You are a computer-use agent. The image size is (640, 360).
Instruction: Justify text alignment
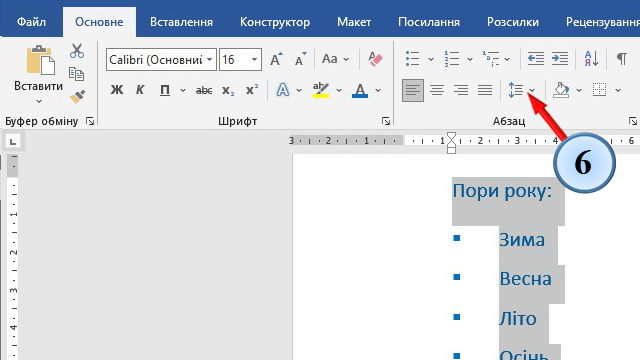tap(485, 90)
